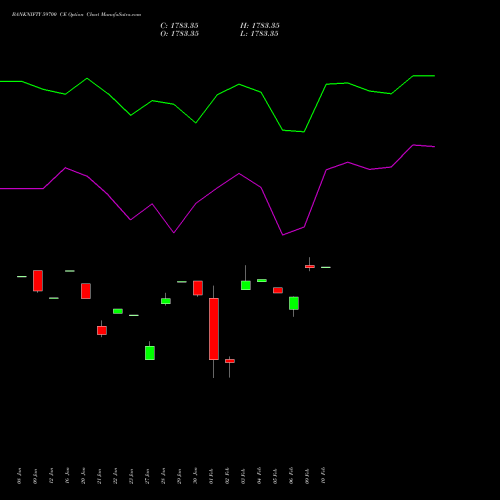Select the green candlestick for 03 Feb

[x=246, y=285]
